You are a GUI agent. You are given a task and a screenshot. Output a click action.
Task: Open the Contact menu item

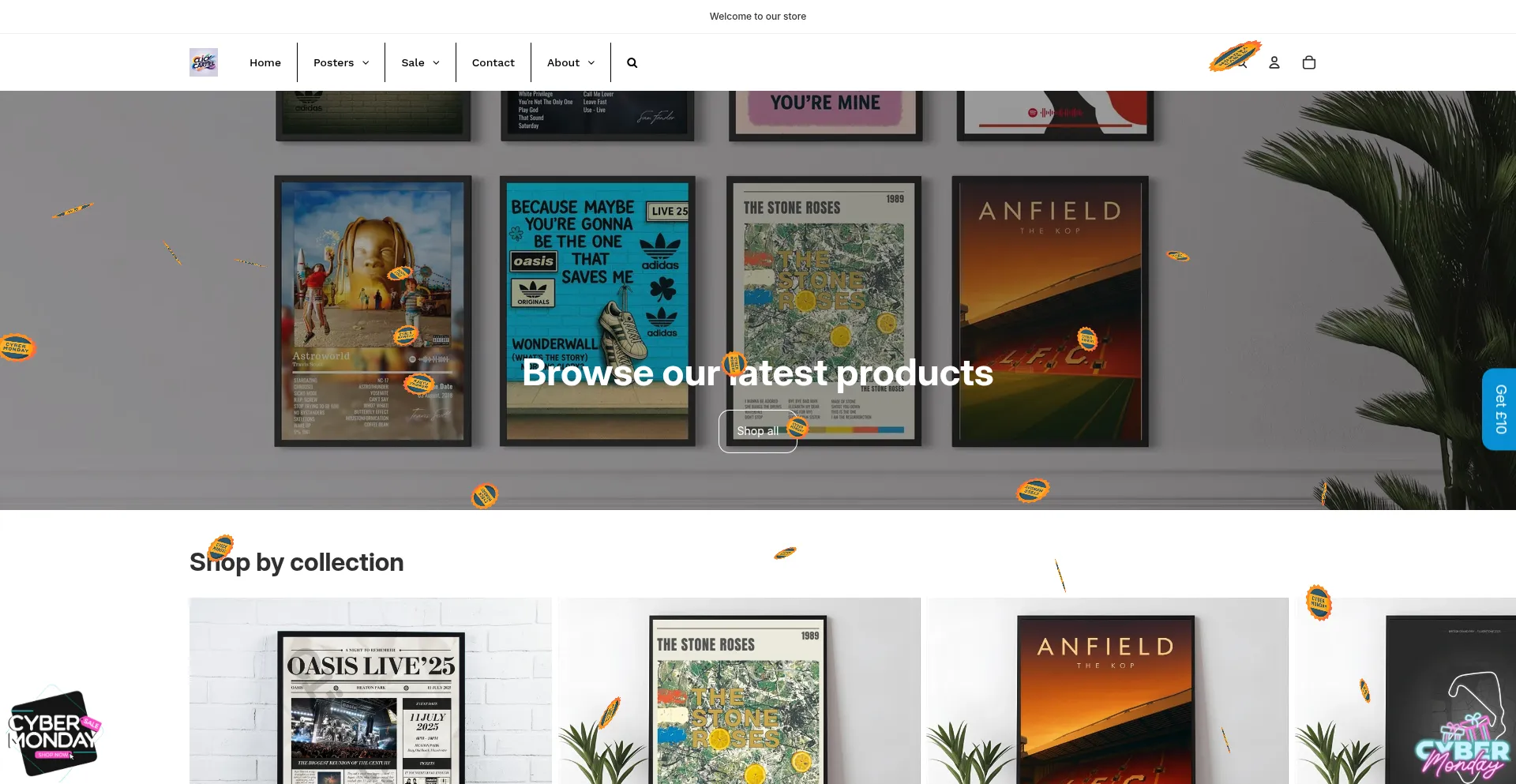point(493,62)
